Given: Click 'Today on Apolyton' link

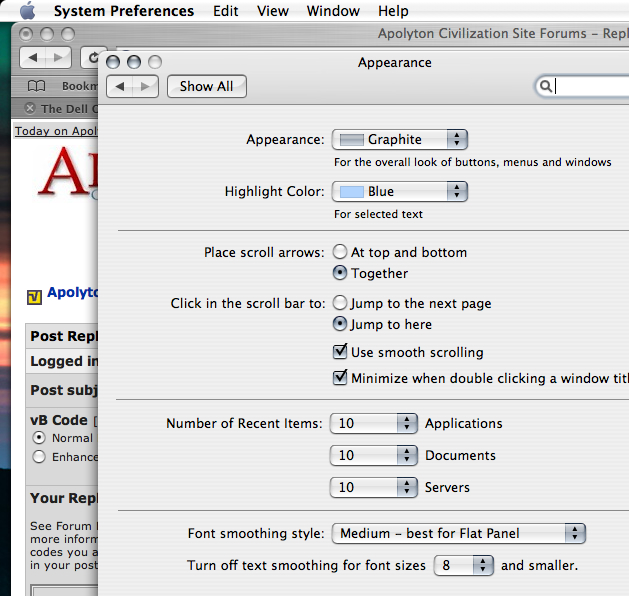Looking at the screenshot, I should (56, 131).
